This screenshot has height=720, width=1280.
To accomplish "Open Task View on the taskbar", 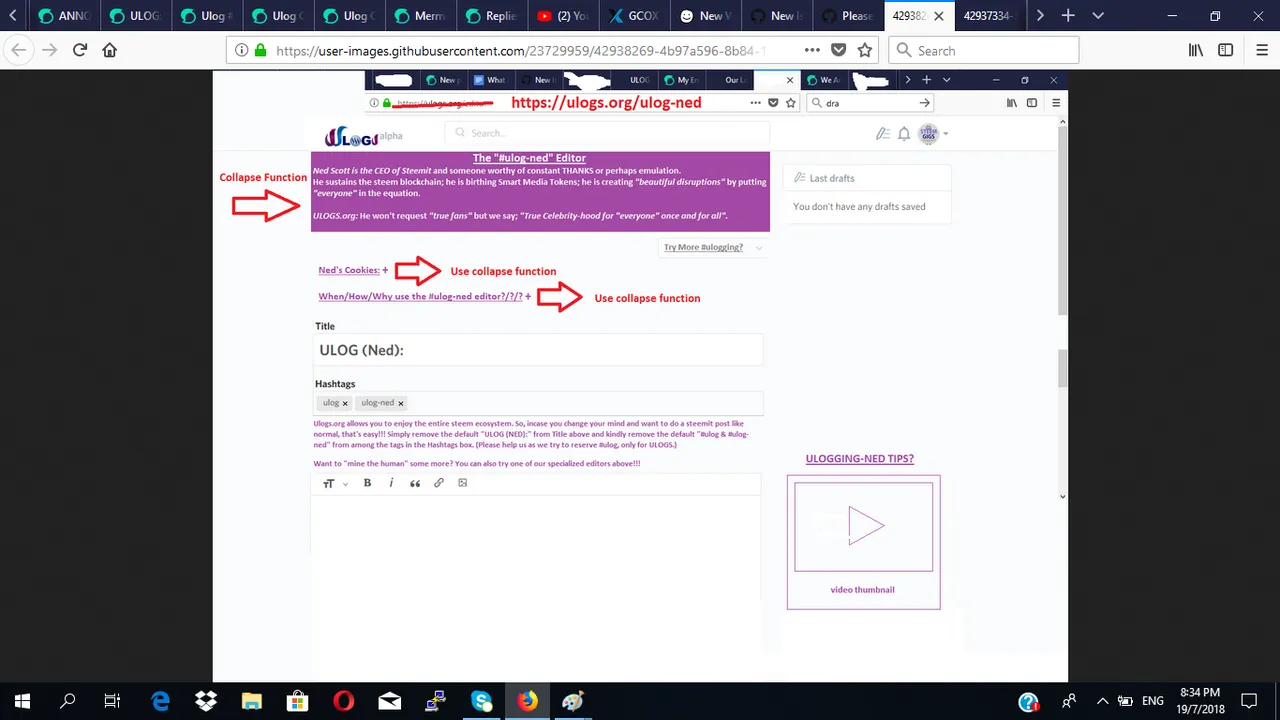I will (x=113, y=701).
